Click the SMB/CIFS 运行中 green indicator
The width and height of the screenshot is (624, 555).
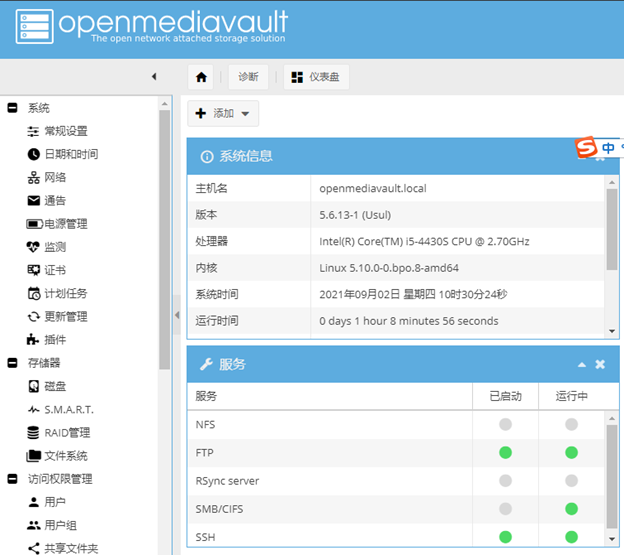[x=571, y=509]
